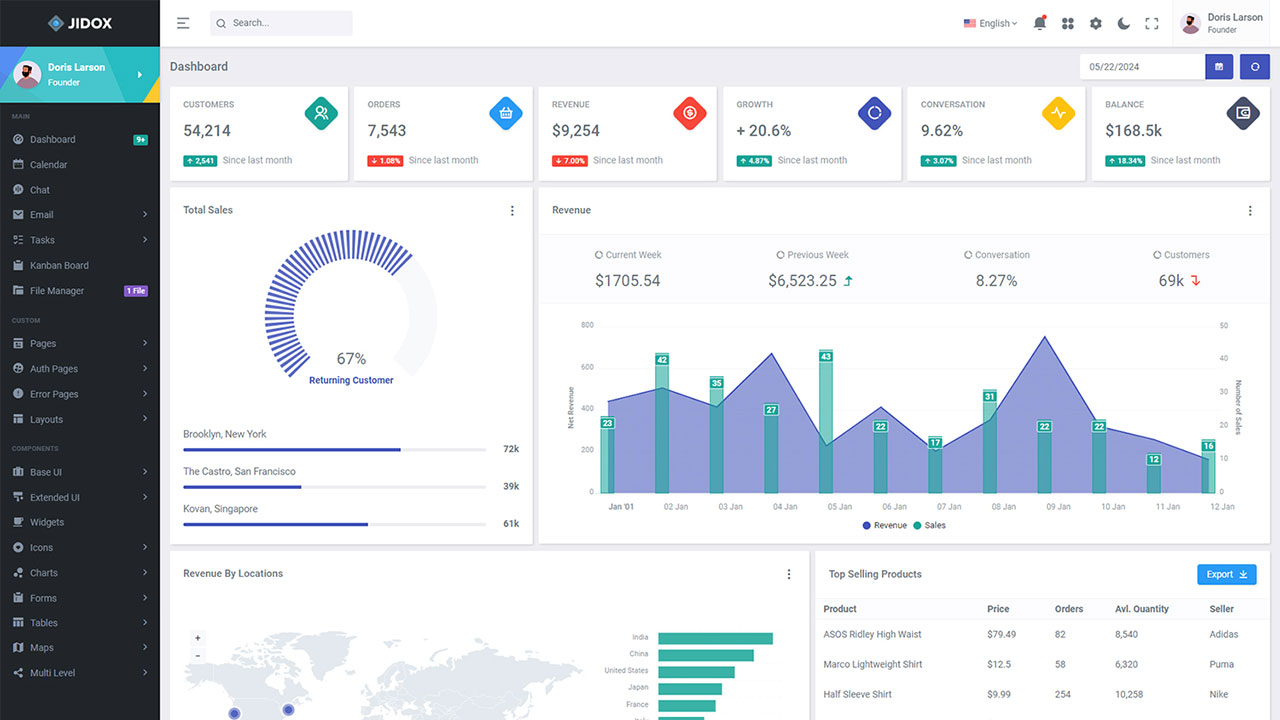Click inside the date input field

pos(1140,66)
